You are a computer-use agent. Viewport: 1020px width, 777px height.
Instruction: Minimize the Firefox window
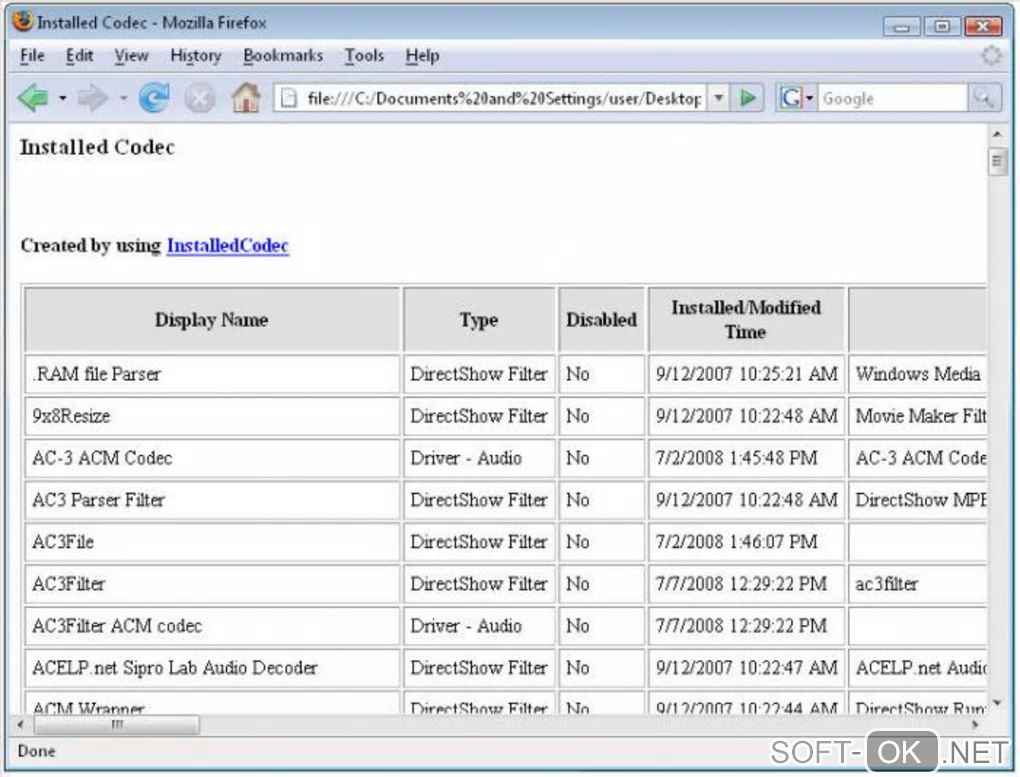(902, 27)
